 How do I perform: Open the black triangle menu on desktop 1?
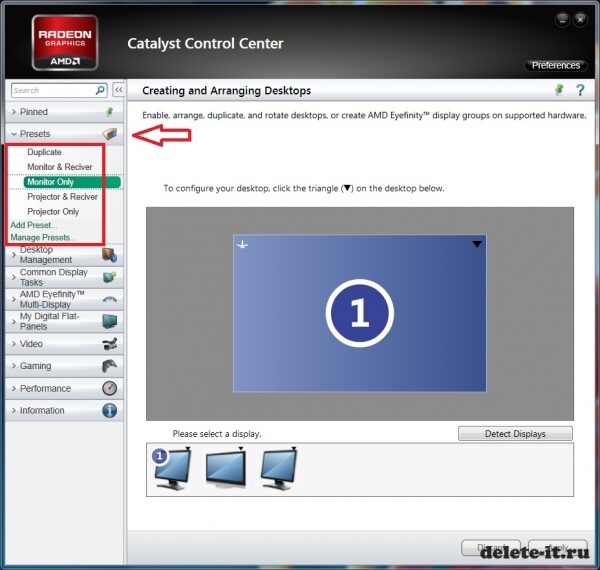(x=477, y=244)
